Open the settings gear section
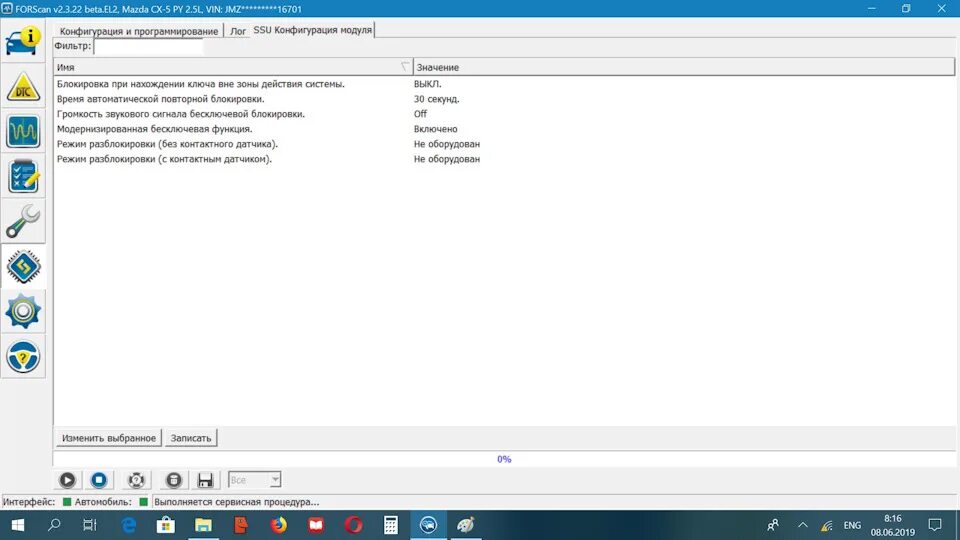Image resolution: width=960 pixels, height=540 pixels. click(23, 311)
